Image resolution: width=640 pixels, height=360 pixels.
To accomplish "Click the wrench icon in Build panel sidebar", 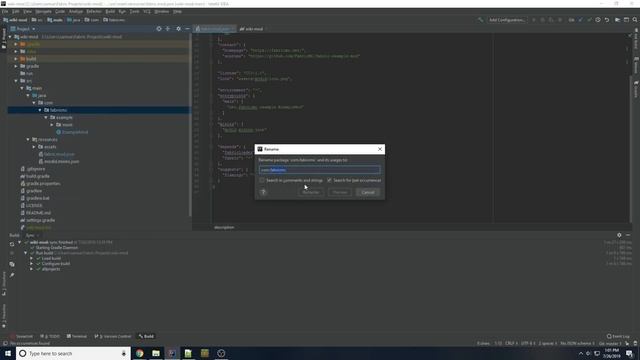I will (x=12, y=275).
